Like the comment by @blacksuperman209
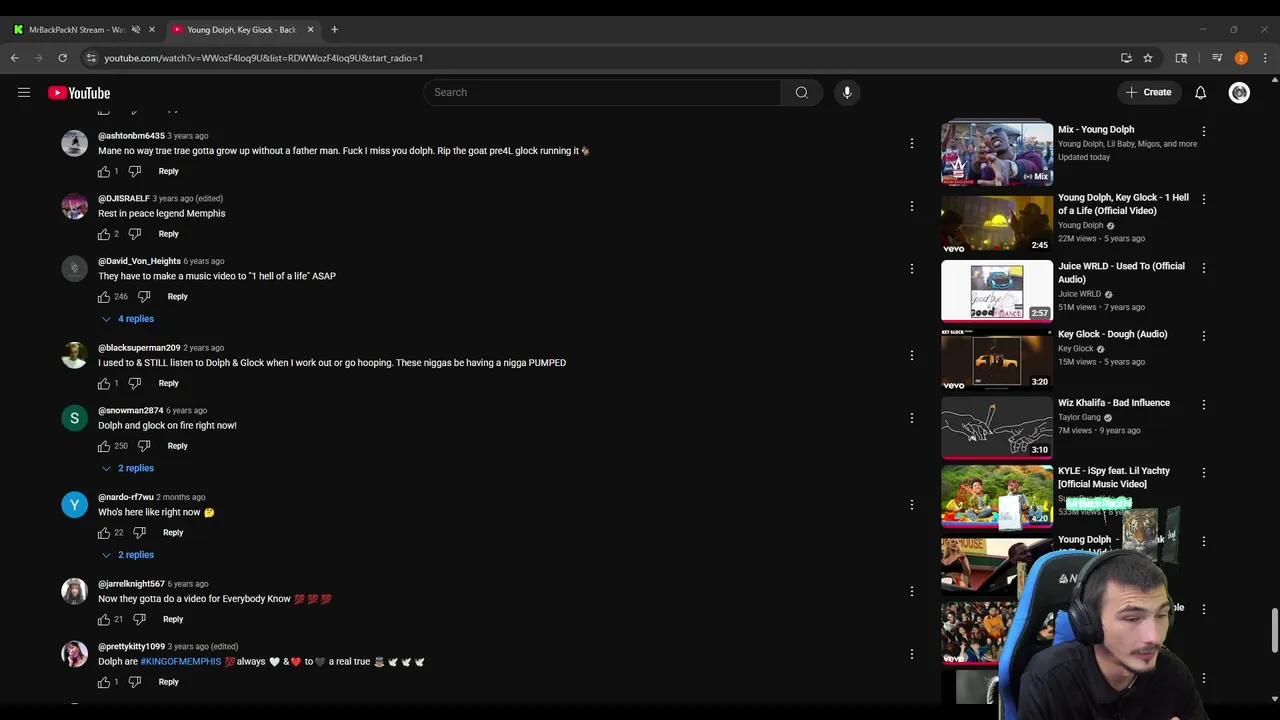 pyautogui.click(x=104, y=383)
